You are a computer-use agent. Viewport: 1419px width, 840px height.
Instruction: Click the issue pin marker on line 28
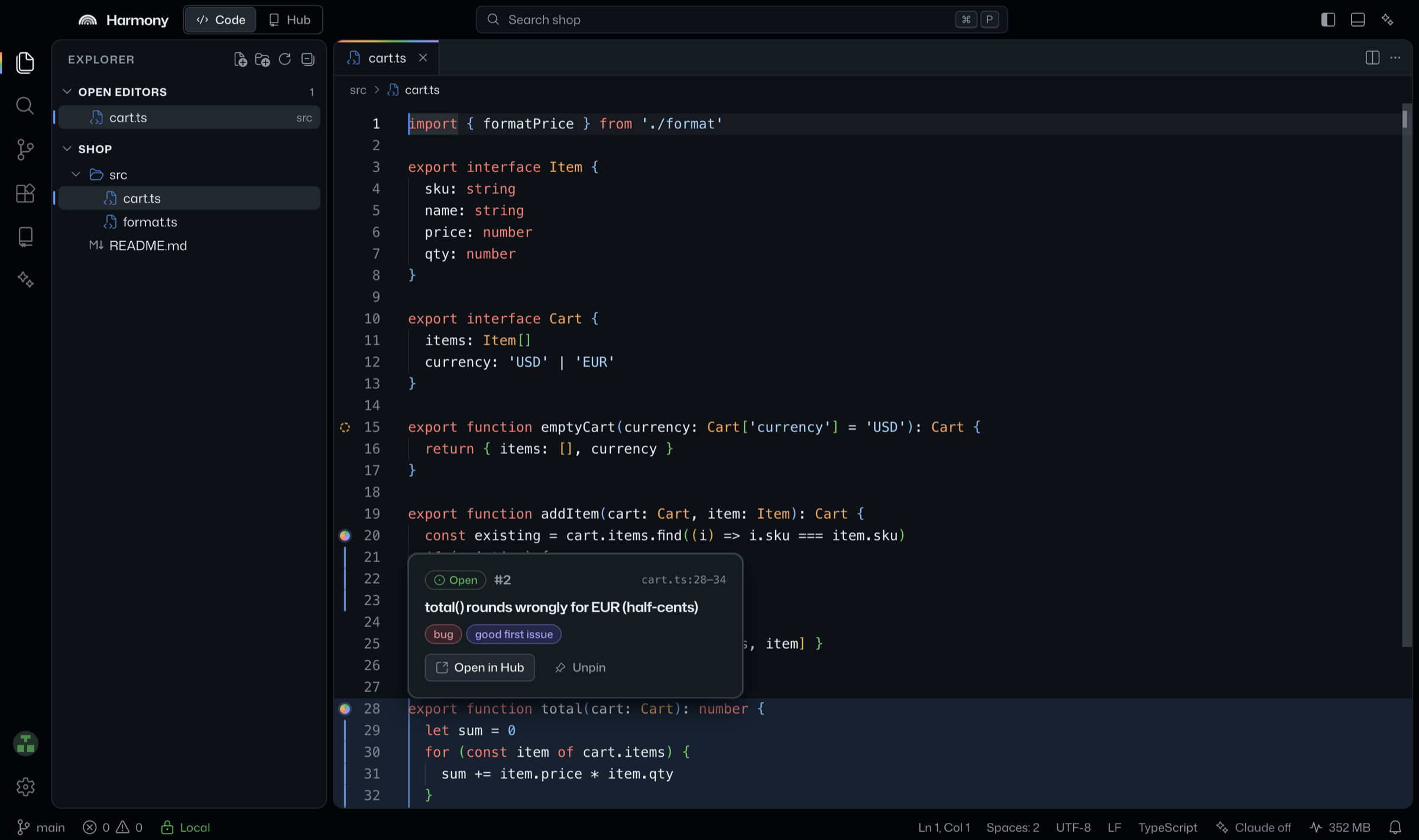pos(345,709)
